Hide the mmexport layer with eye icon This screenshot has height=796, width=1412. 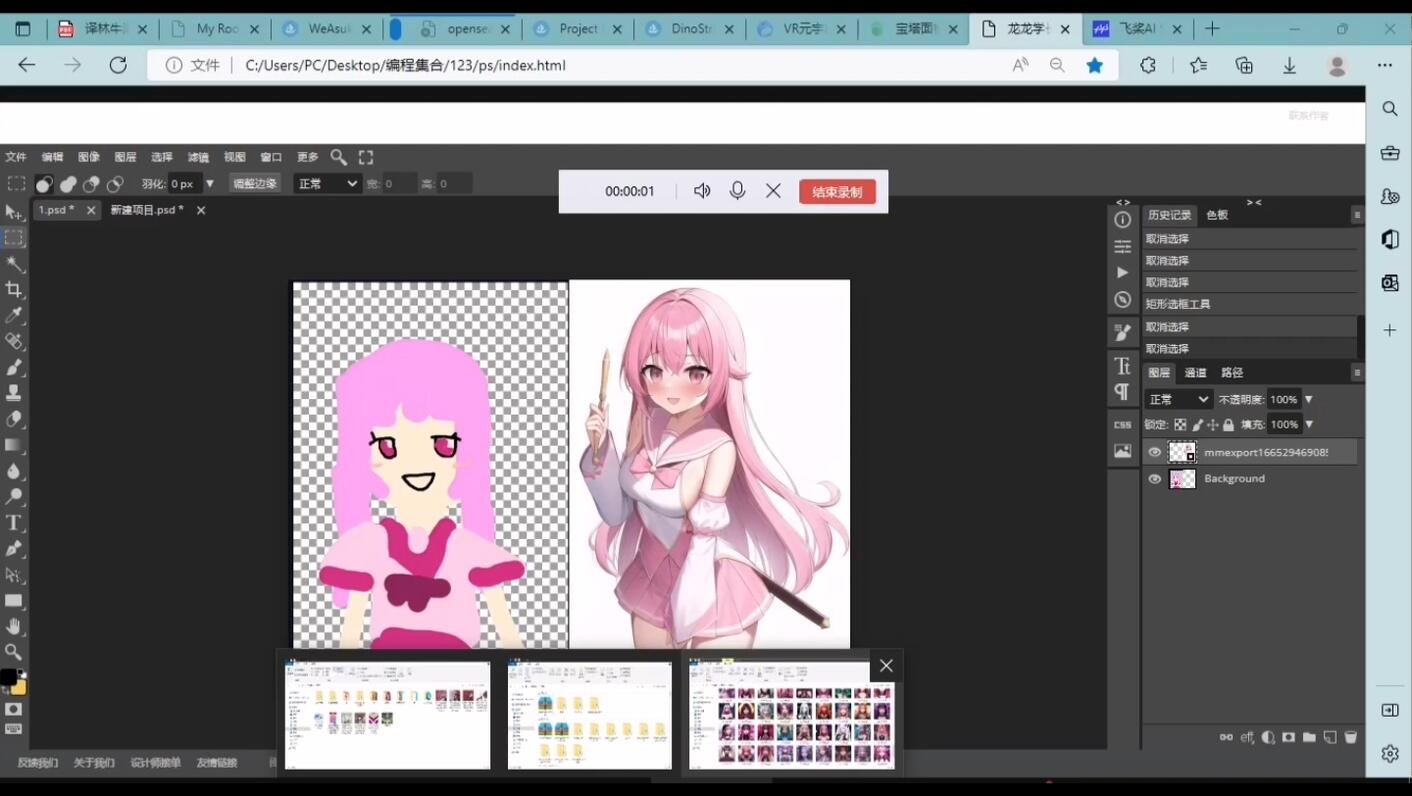(1155, 452)
